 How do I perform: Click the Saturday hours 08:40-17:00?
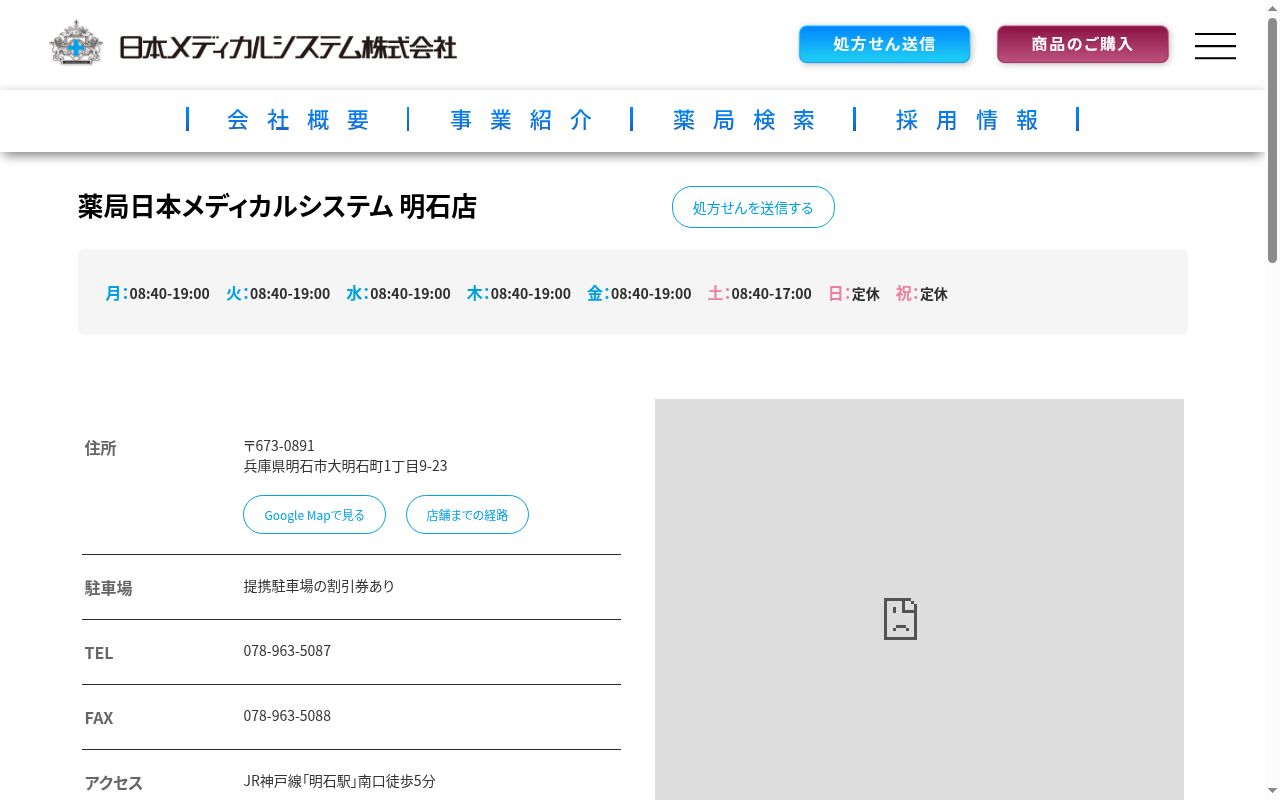771,294
